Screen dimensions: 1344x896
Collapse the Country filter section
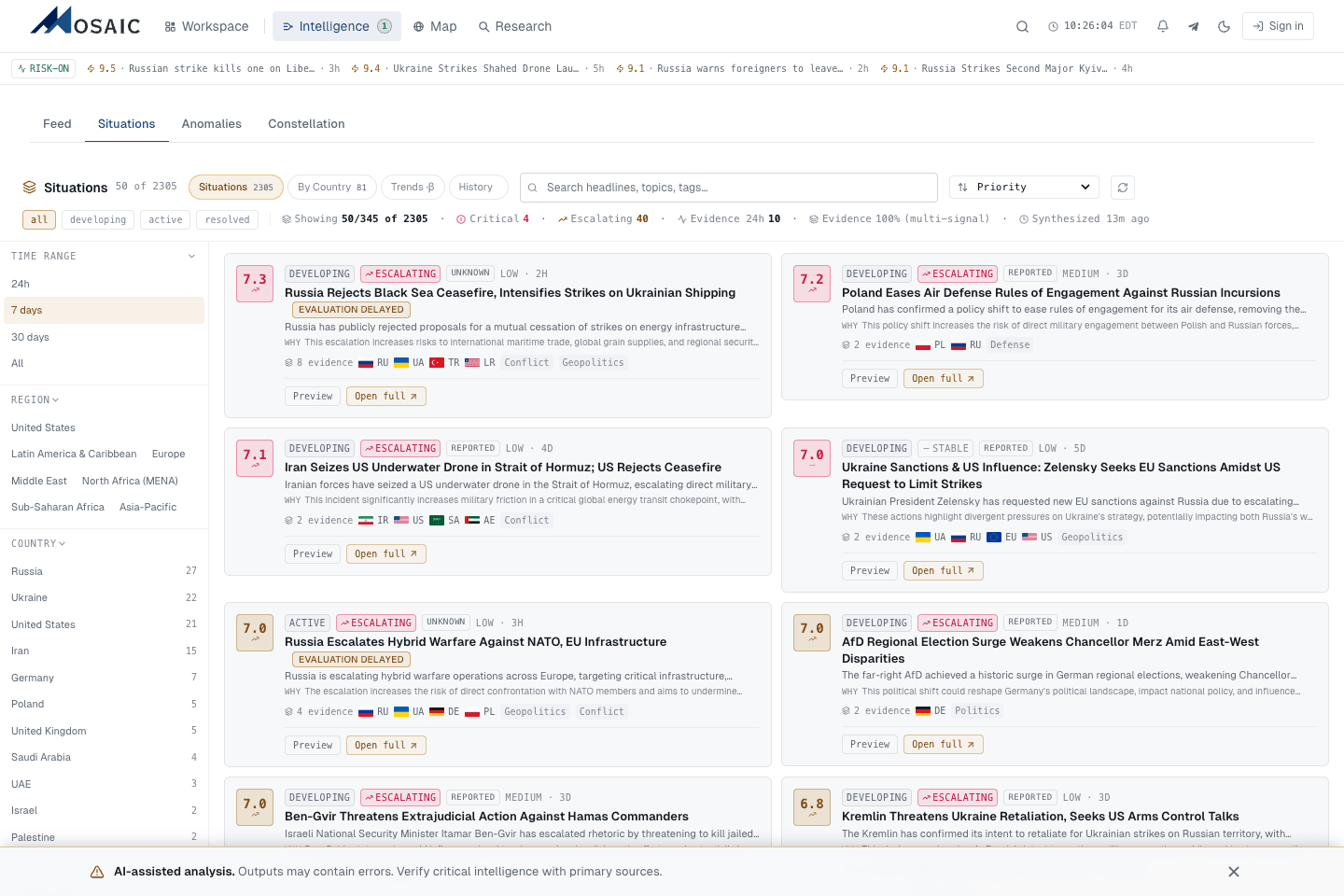[38, 544]
